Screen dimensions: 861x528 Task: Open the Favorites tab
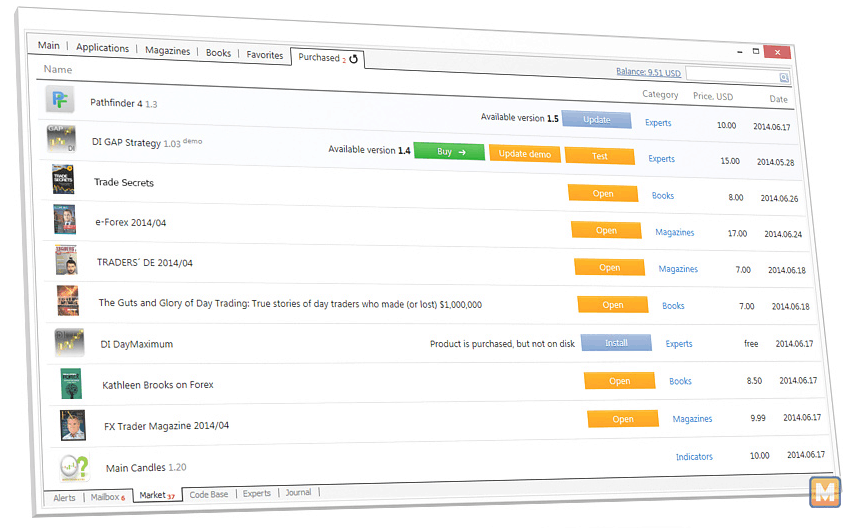[265, 55]
